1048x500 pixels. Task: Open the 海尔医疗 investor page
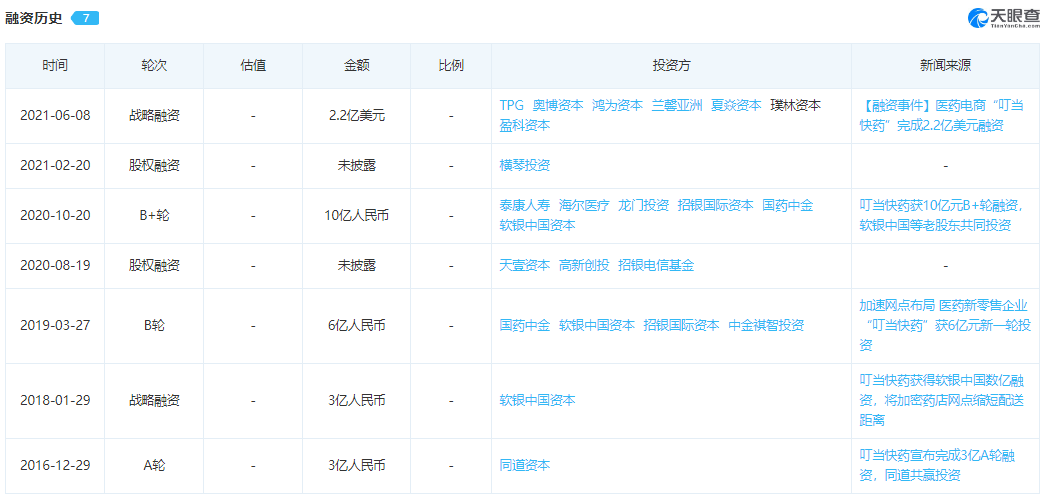tap(584, 205)
